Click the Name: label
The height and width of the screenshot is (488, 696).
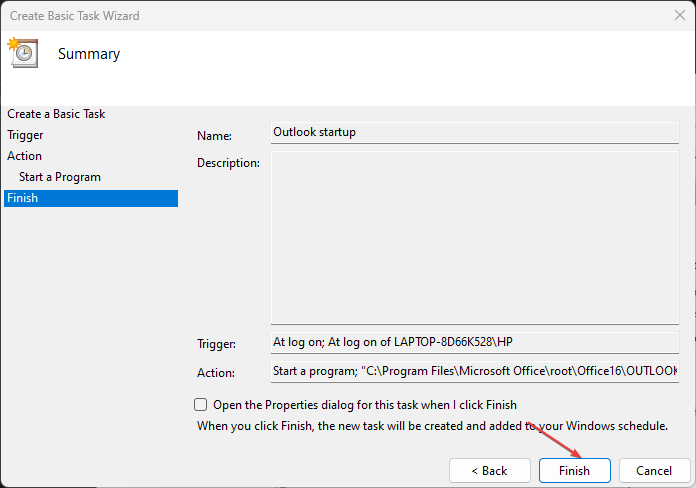pyautogui.click(x=214, y=135)
